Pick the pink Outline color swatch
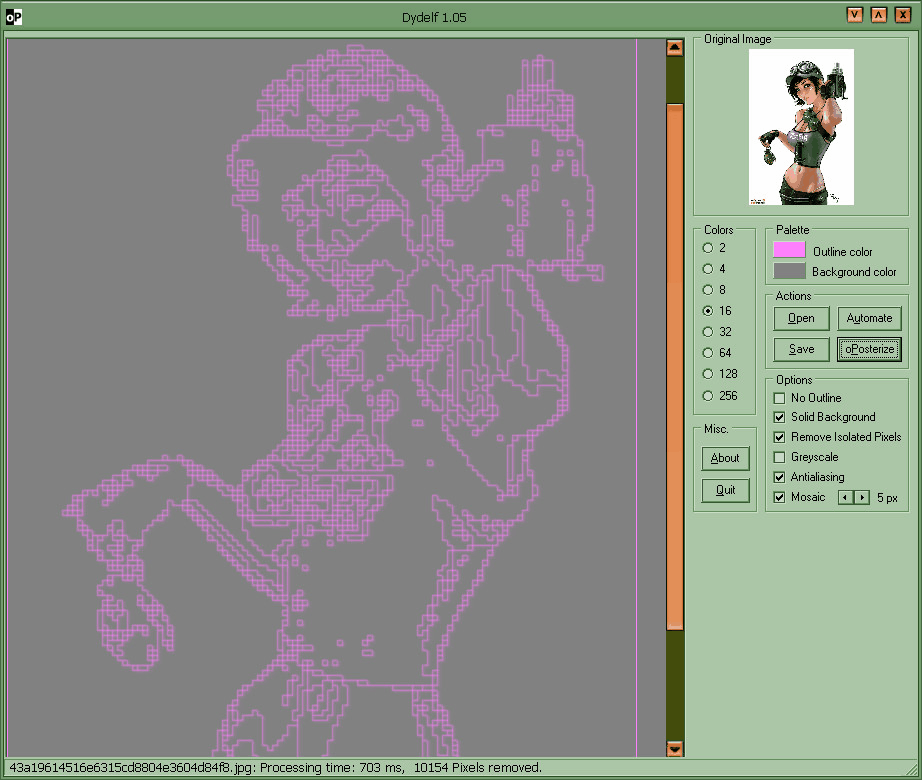Image resolution: width=922 pixels, height=780 pixels. pyautogui.click(x=789, y=250)
